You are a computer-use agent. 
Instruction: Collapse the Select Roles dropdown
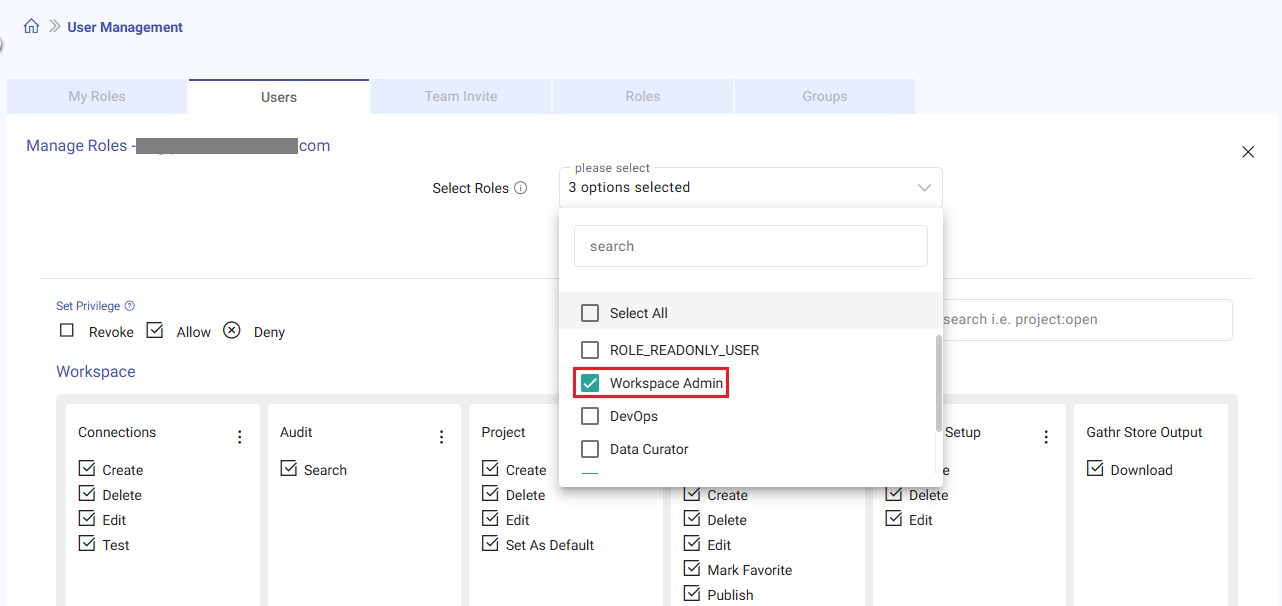coord(923,188)
